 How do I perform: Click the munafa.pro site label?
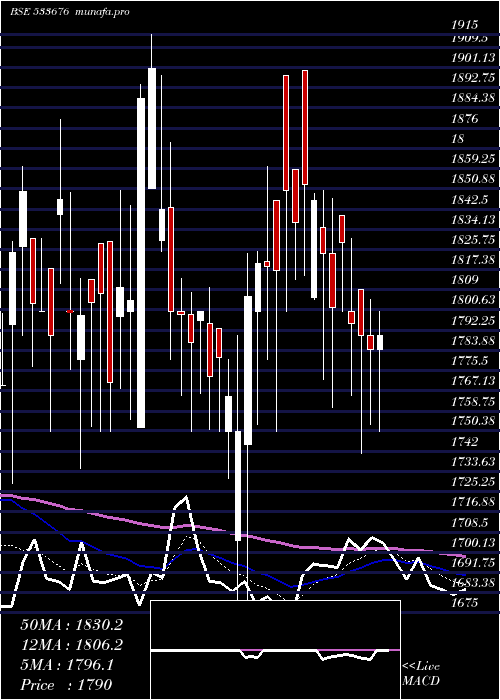pos(103,12)
